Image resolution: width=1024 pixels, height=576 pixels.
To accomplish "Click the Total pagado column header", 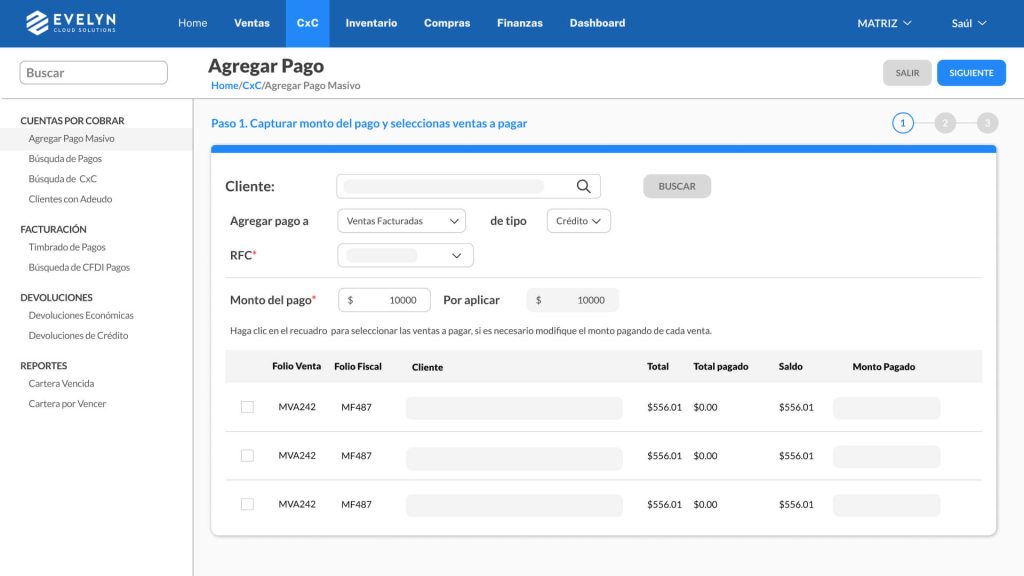I will pyautogui.click(x=720, y=366).
